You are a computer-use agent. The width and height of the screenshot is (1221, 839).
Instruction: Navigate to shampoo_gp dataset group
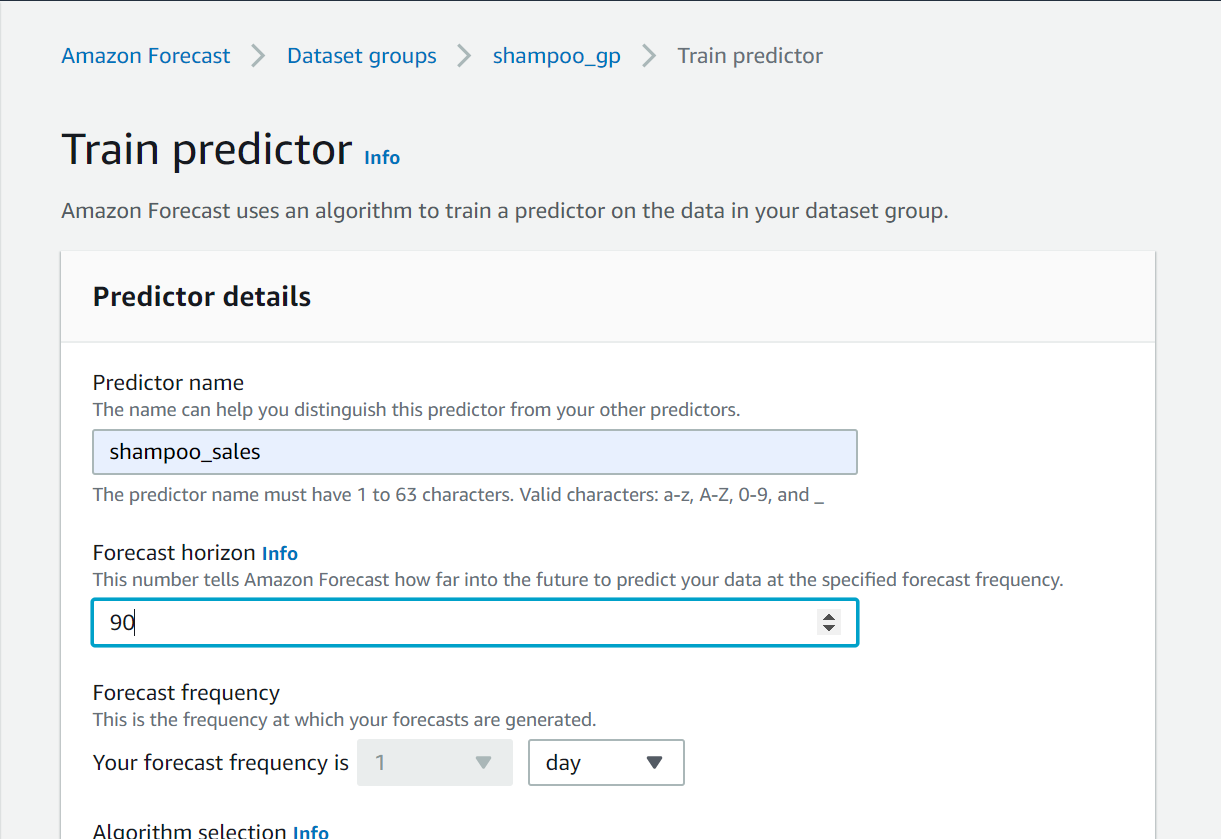point(556,56)
